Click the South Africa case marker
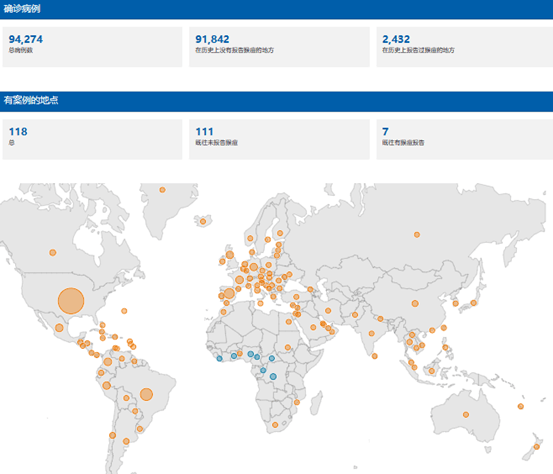The image size is (553, 474). (275, 425)
